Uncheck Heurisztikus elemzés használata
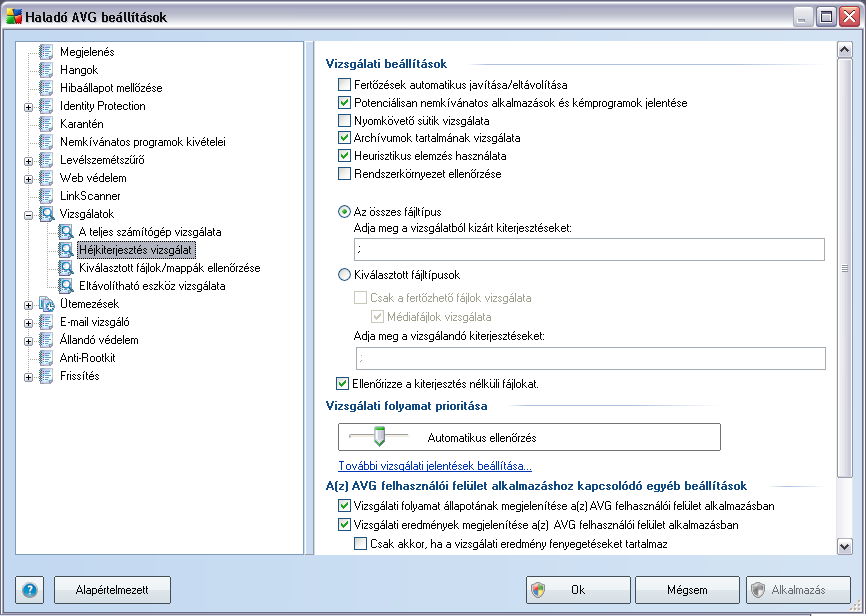Image resolution: width=866 pixels, height=616 pixels. coord(344,156)
